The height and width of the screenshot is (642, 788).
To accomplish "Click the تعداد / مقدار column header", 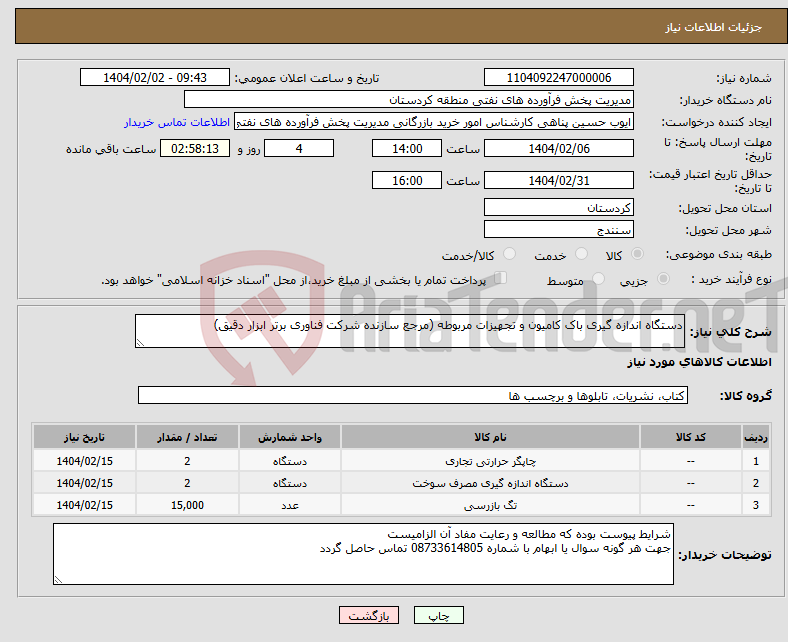I will tap(187, 437).
